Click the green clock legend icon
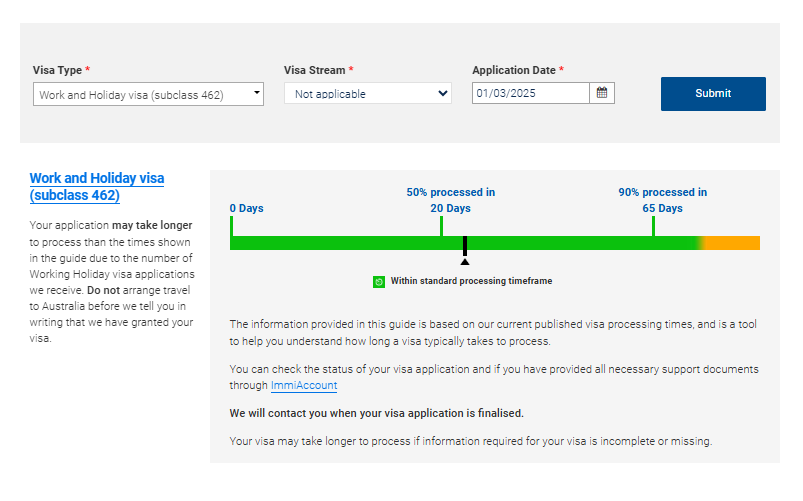This screenshot has height=501, width=803. tap(379, 282)
